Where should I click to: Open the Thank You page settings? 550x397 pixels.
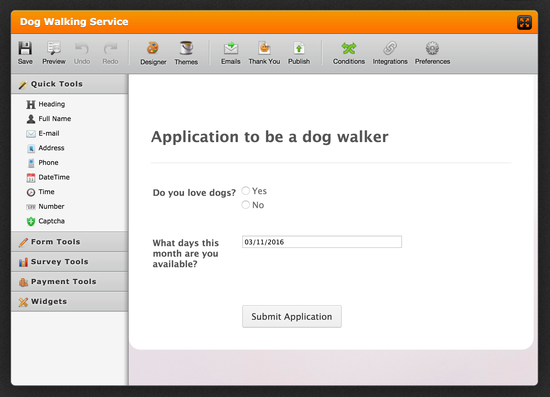(264, 53)
